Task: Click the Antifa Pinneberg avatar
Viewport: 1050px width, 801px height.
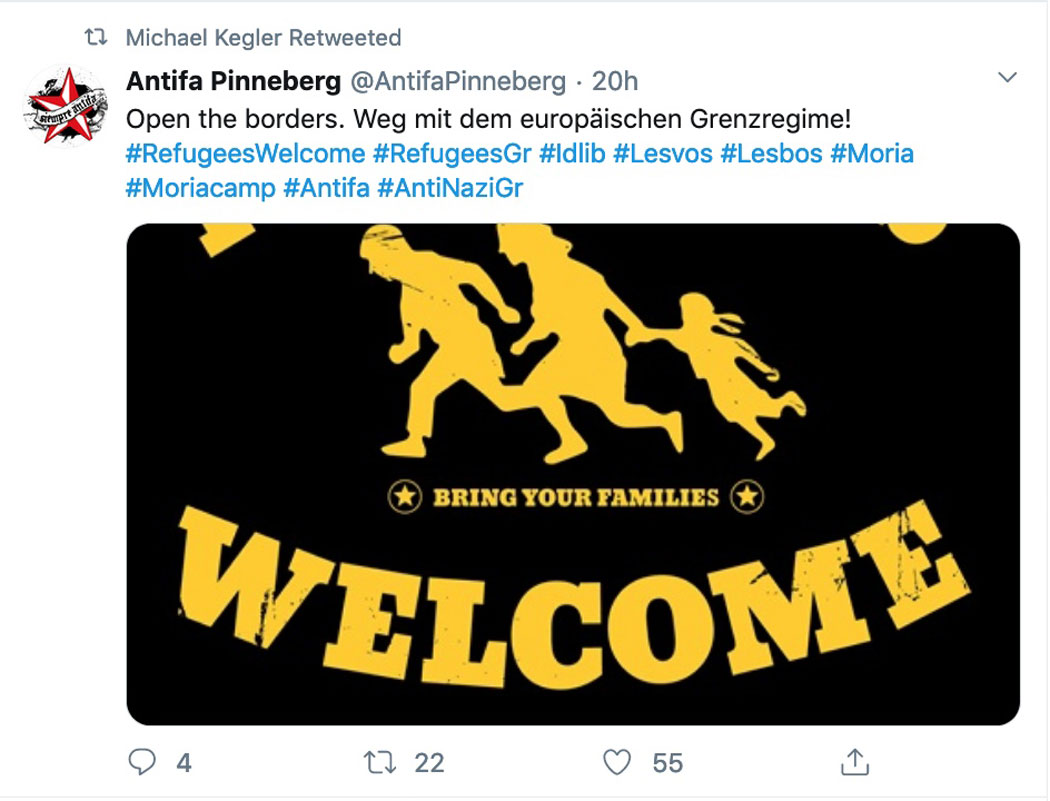Action: (66, 105)
